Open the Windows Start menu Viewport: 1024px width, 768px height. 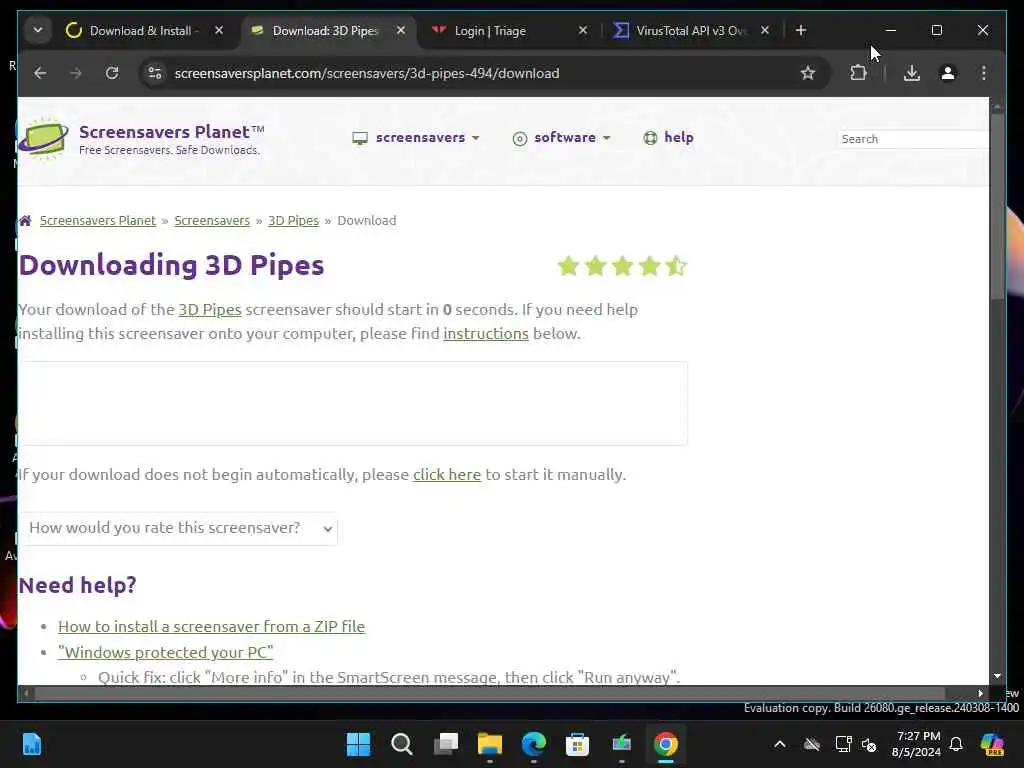358,744
